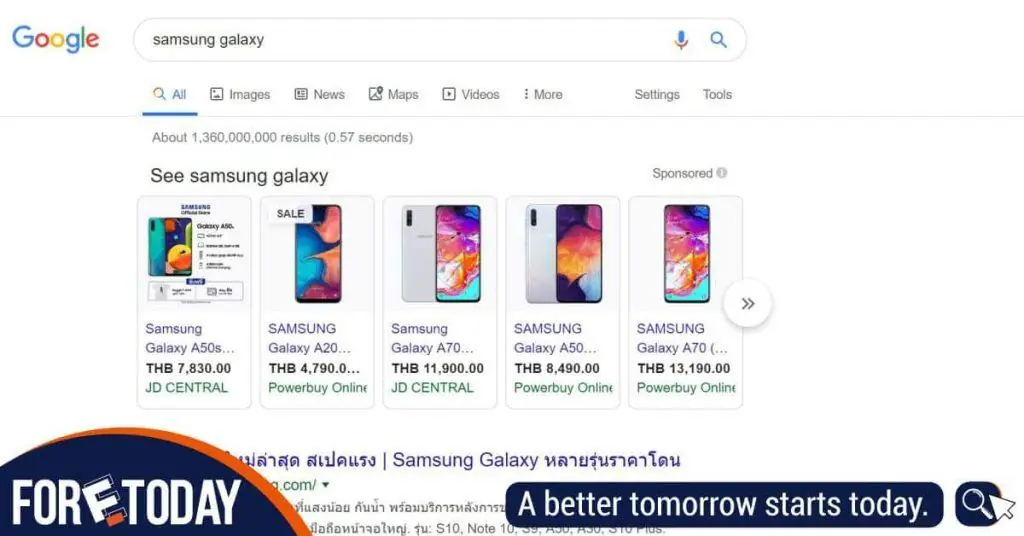The height and width of the screenshot is (536, 1024).
Task: Switch to the Images tab
Action: point(240,95)
